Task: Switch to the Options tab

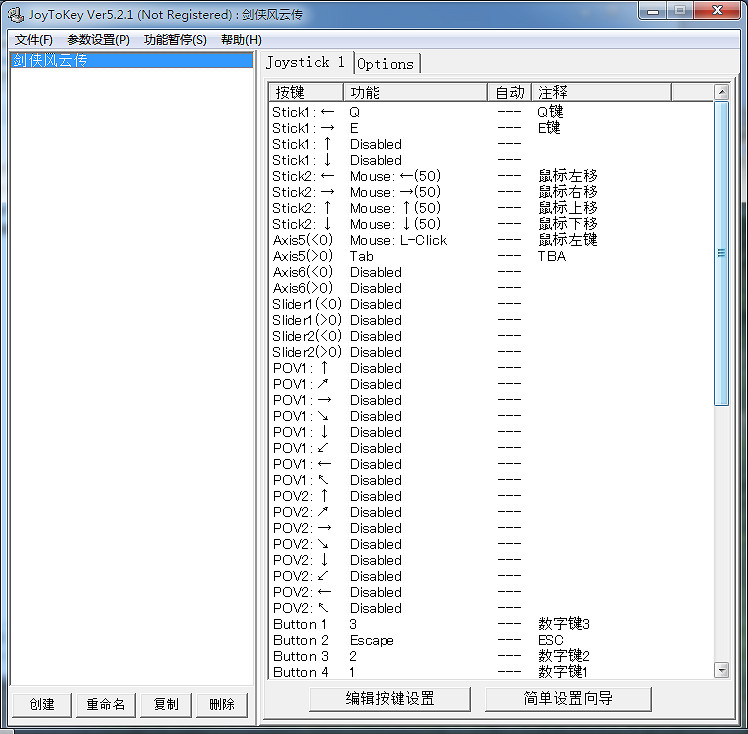Action: (386, 63)
